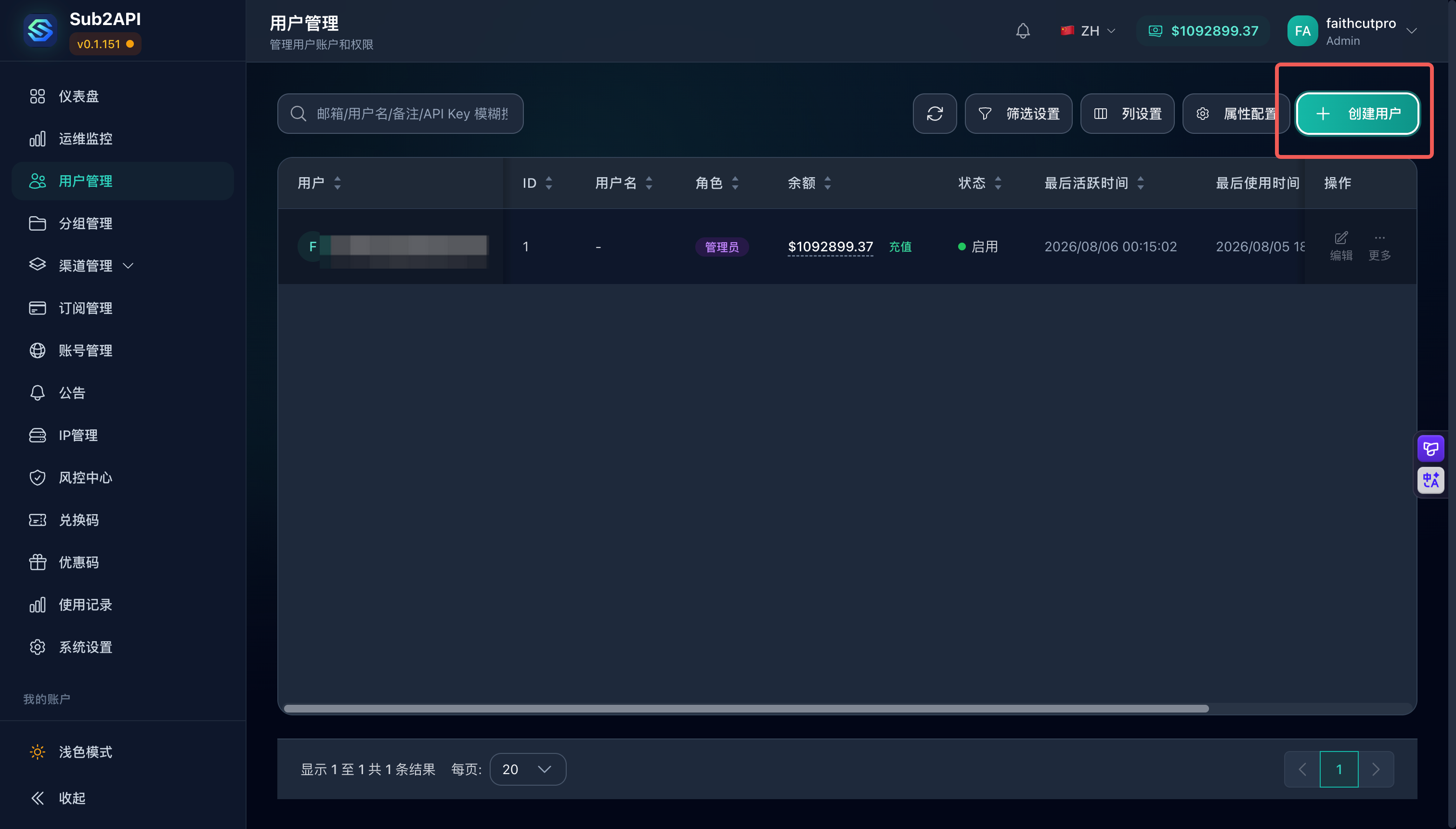Open 属性配置 attribute configuration
The width and height of the screenshot is (1456, 829).
point(1235,114)
